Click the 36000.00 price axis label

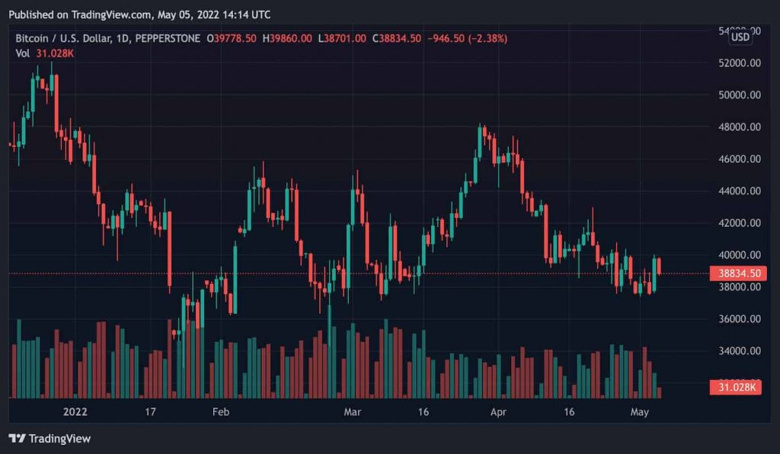click(739, 319)
